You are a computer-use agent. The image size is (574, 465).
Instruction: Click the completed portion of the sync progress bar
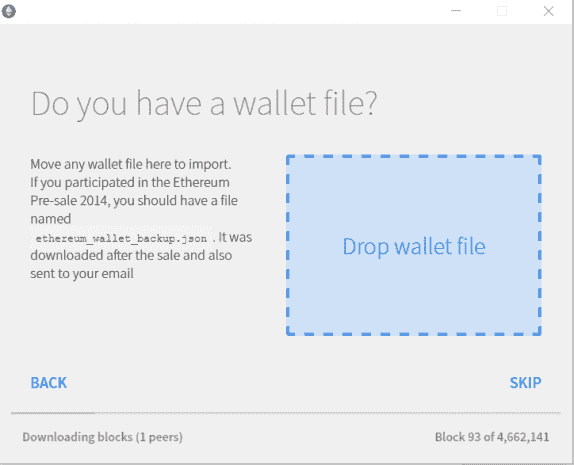coord(53,413)
